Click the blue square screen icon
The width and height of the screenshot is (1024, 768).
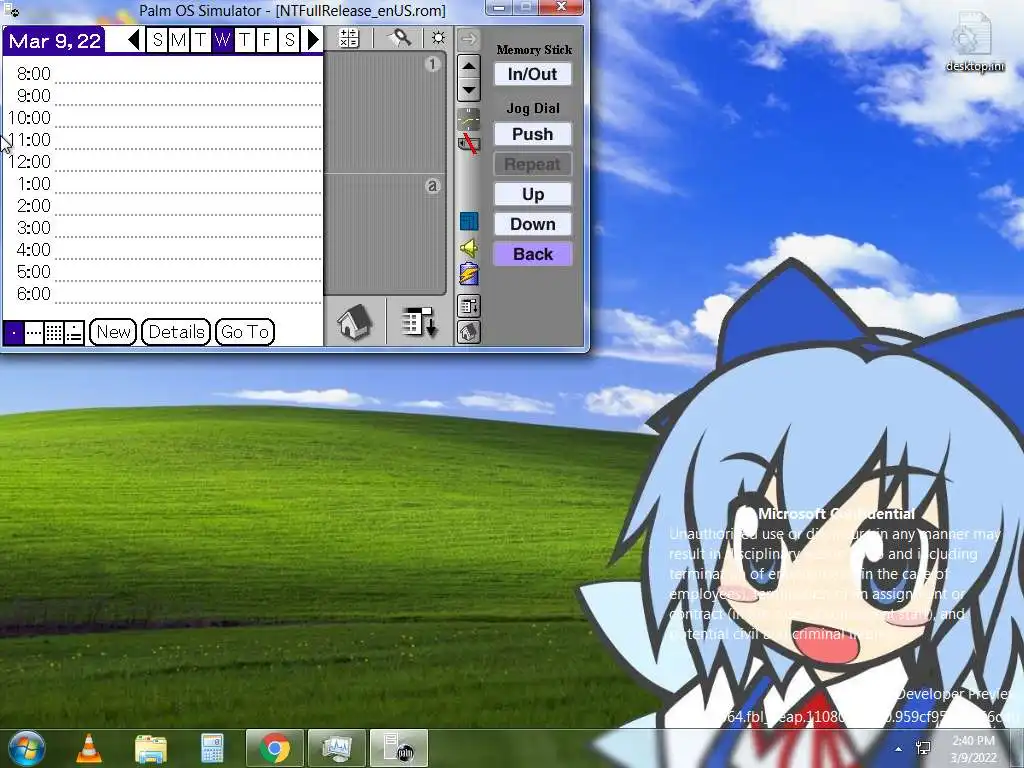[468, 221]
